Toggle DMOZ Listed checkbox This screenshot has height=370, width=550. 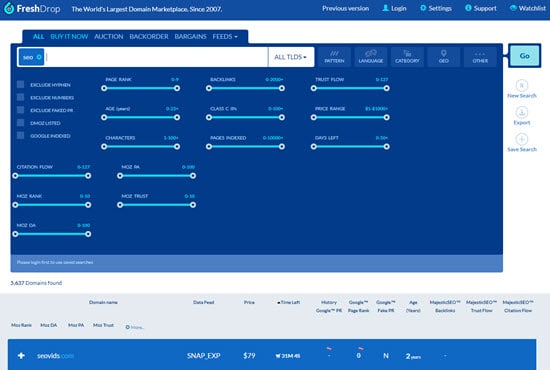tap(20, 123)
